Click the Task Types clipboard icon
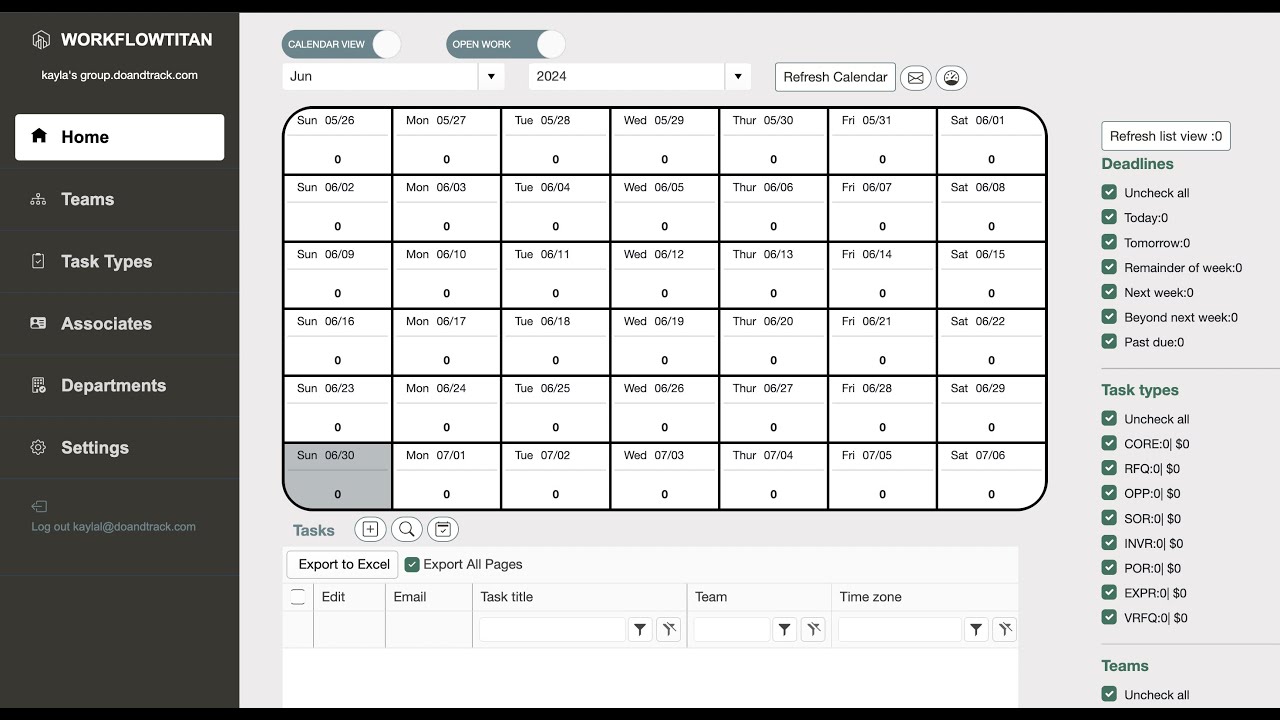Screen dimensions: 1280x720 pyautogui.click(x=38, y=261)
